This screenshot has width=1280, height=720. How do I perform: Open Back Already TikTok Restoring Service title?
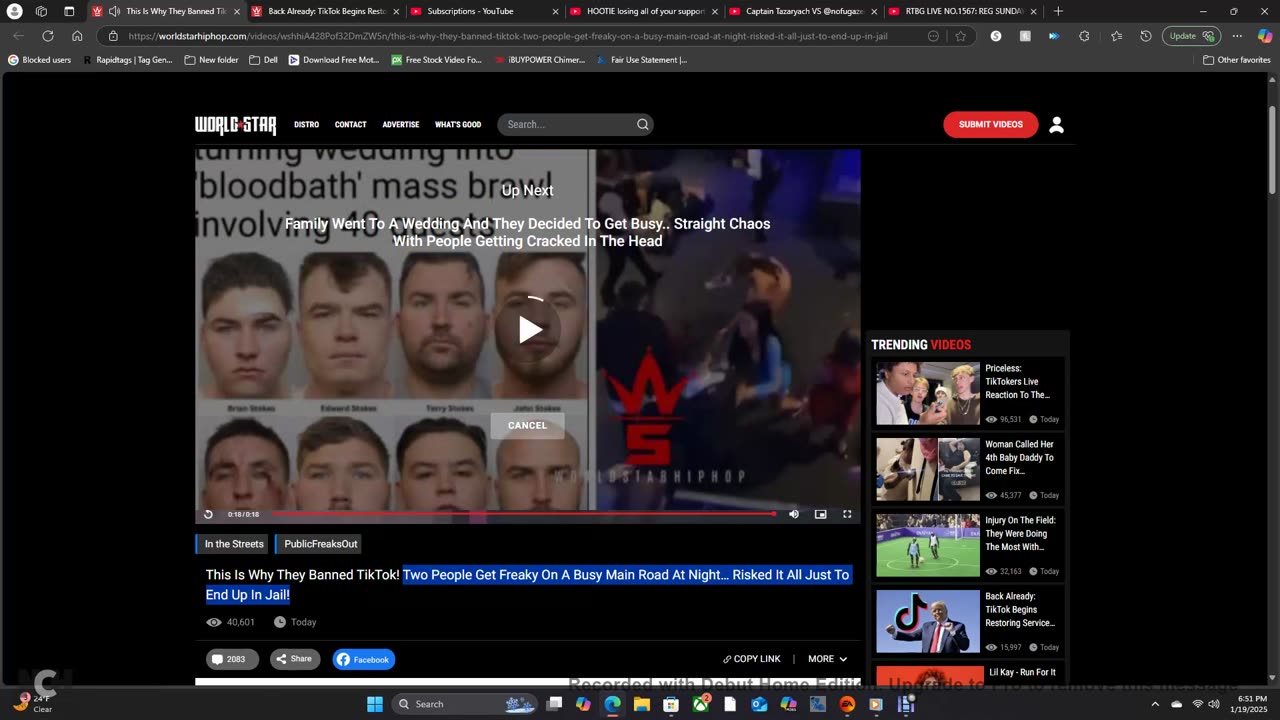1022,609
